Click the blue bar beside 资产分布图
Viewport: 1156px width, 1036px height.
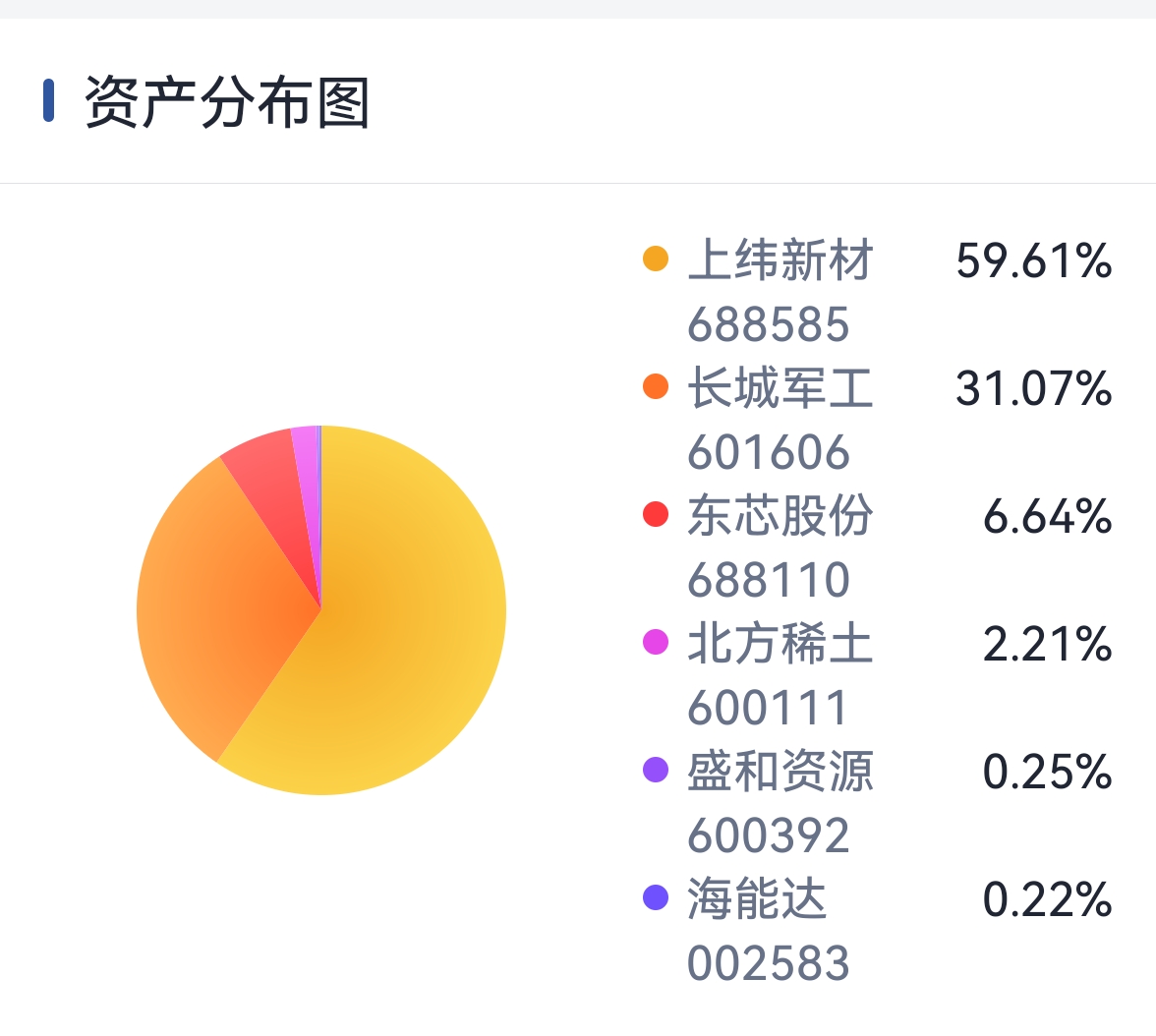(49, 100)
